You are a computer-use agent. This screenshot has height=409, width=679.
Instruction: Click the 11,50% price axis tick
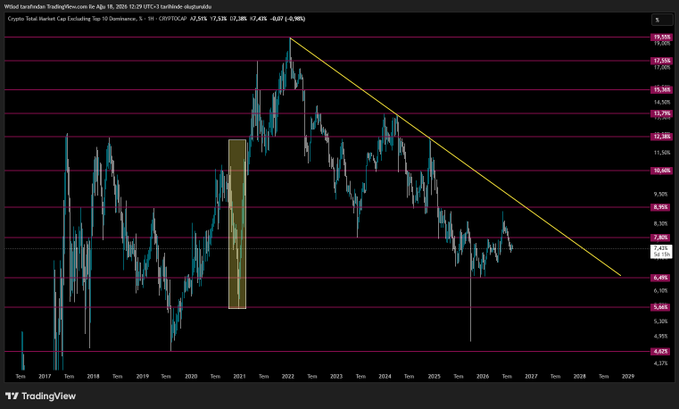662,153
